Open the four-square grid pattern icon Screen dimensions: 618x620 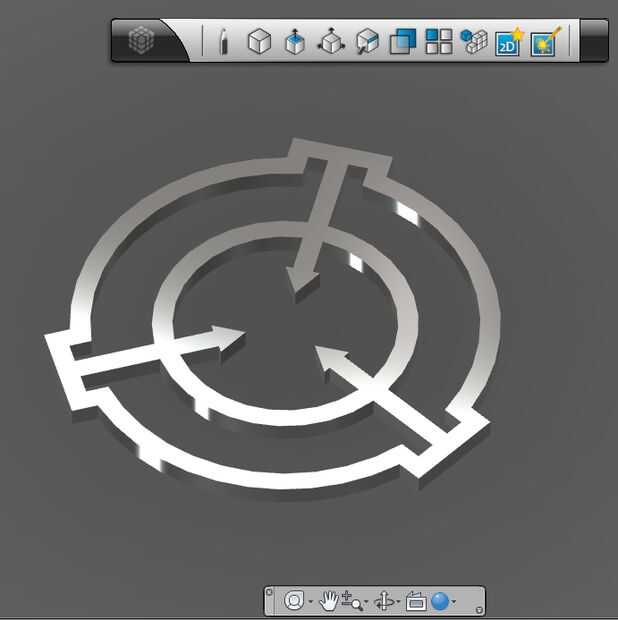click(439, 41)
